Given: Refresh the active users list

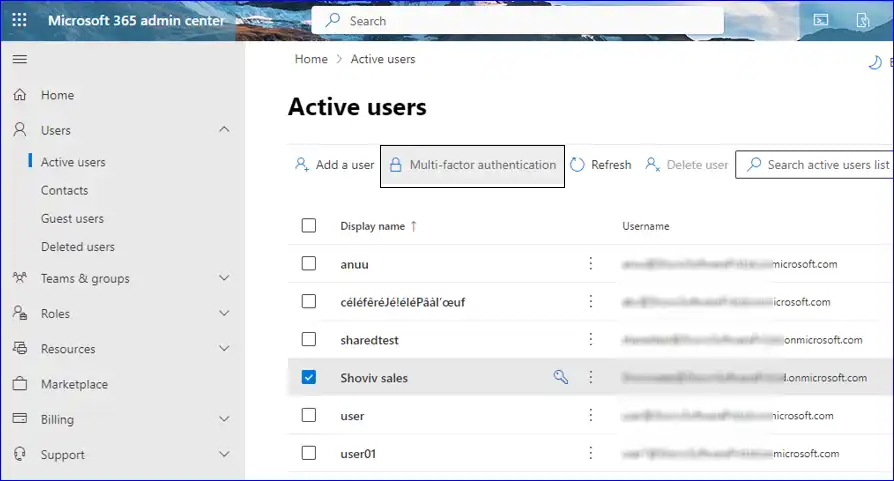Looking at the screenshot, I should click(601, 165).
